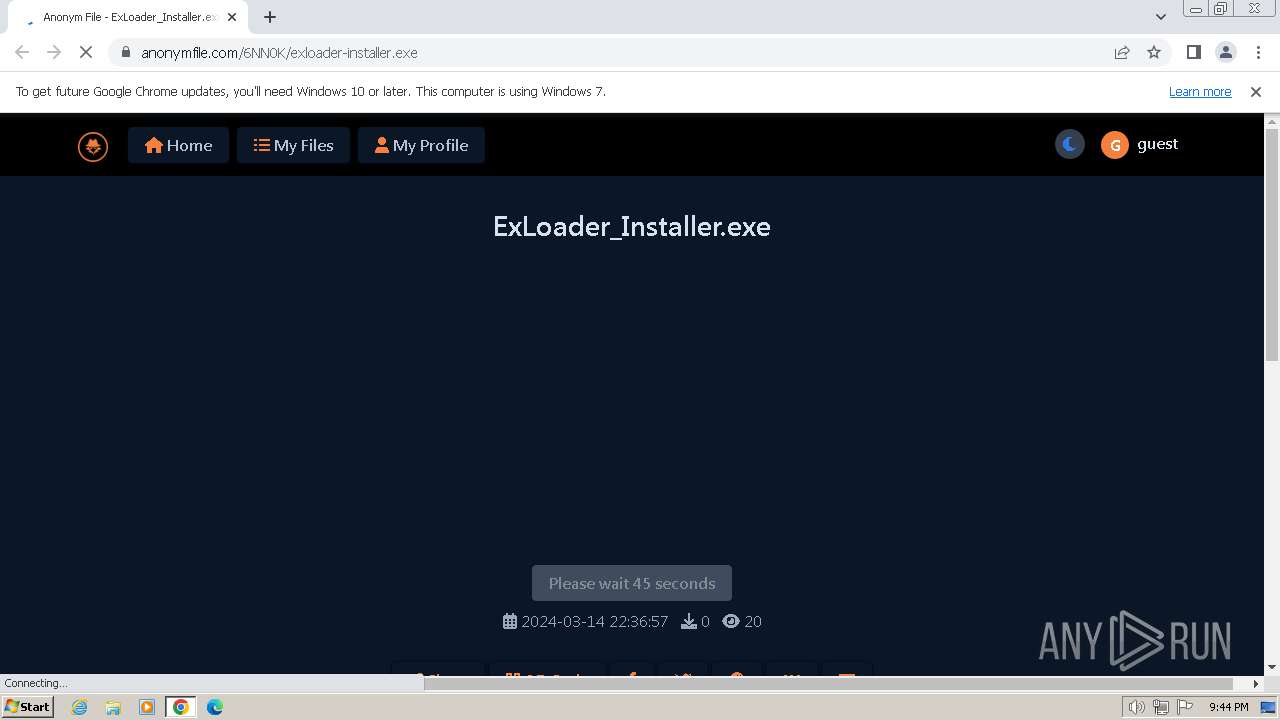1280x720 pixels.
Task: Dismiss the Chrome update notice
Action: (x=1256, y=91)
